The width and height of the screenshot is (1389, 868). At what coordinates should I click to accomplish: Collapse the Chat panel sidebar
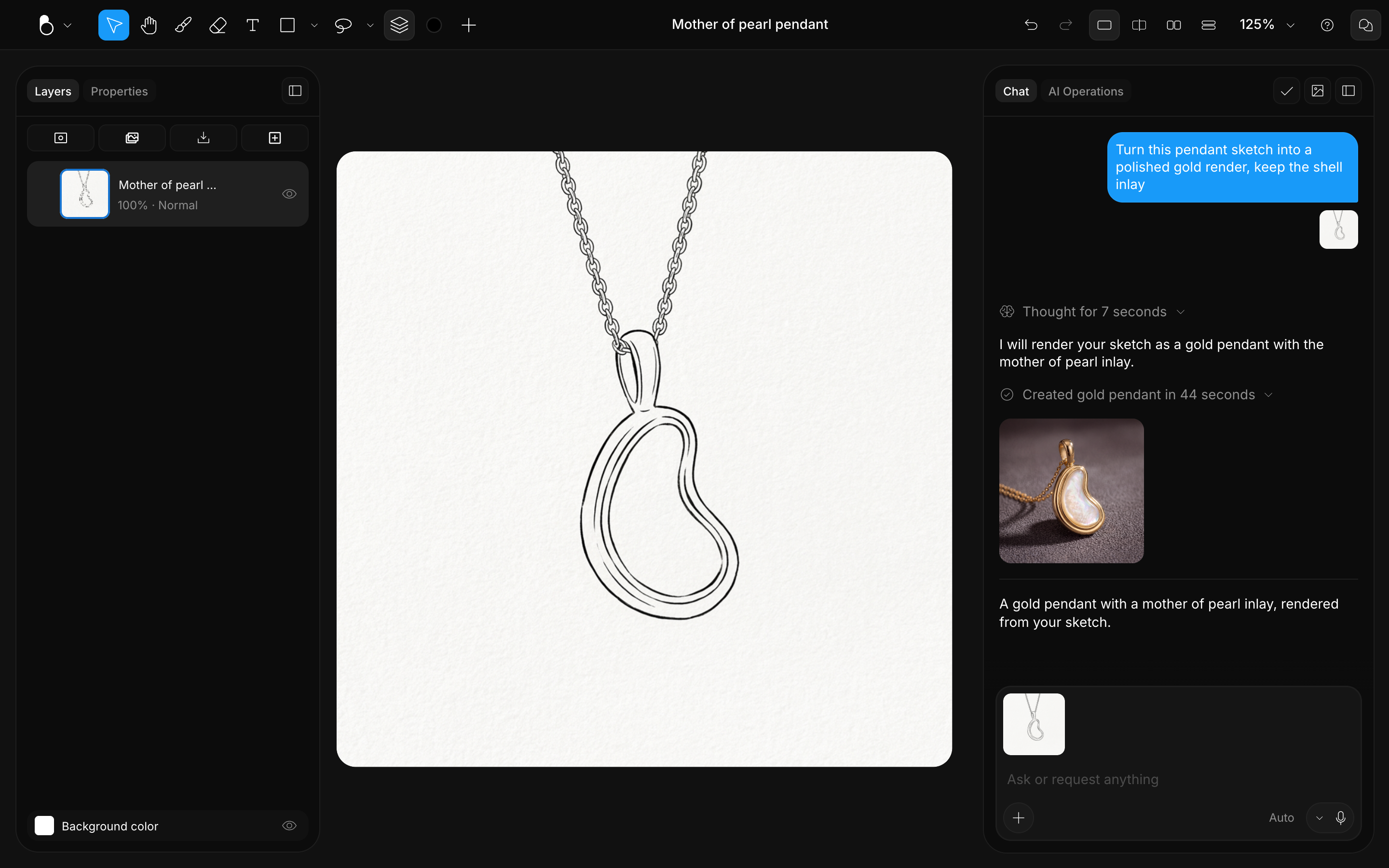tap(1349, 91)
